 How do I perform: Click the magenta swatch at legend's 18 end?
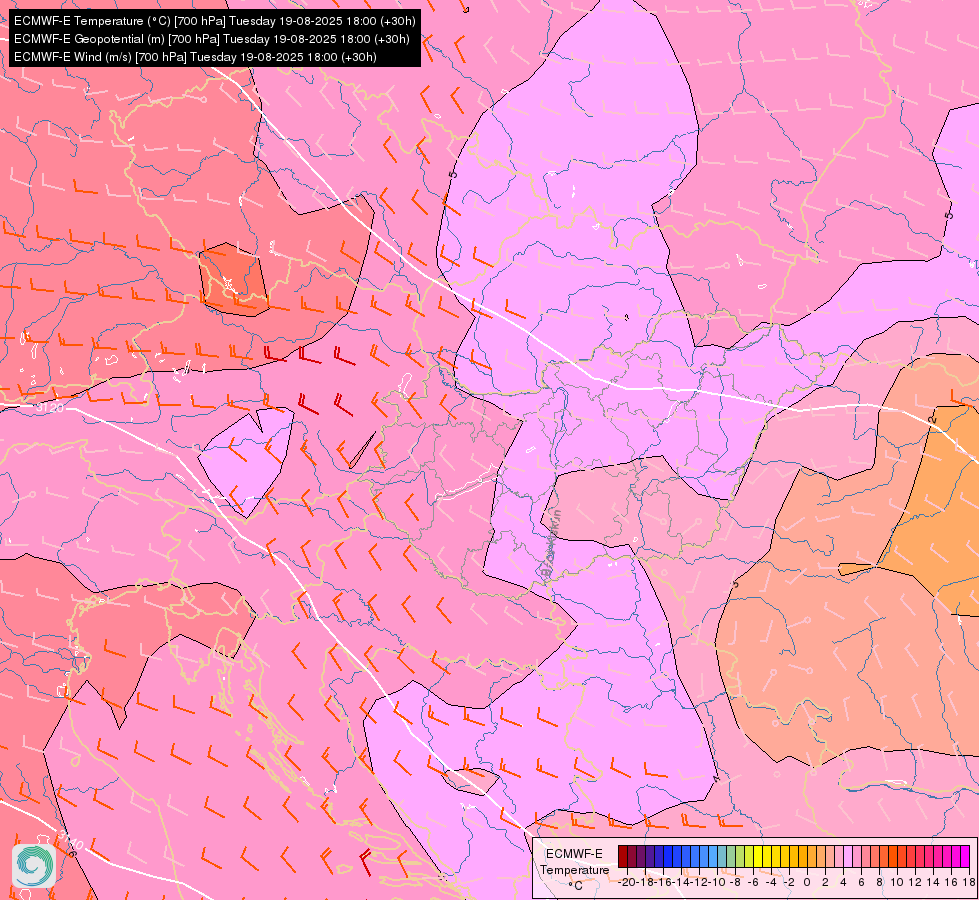click(x=965, y=856)
